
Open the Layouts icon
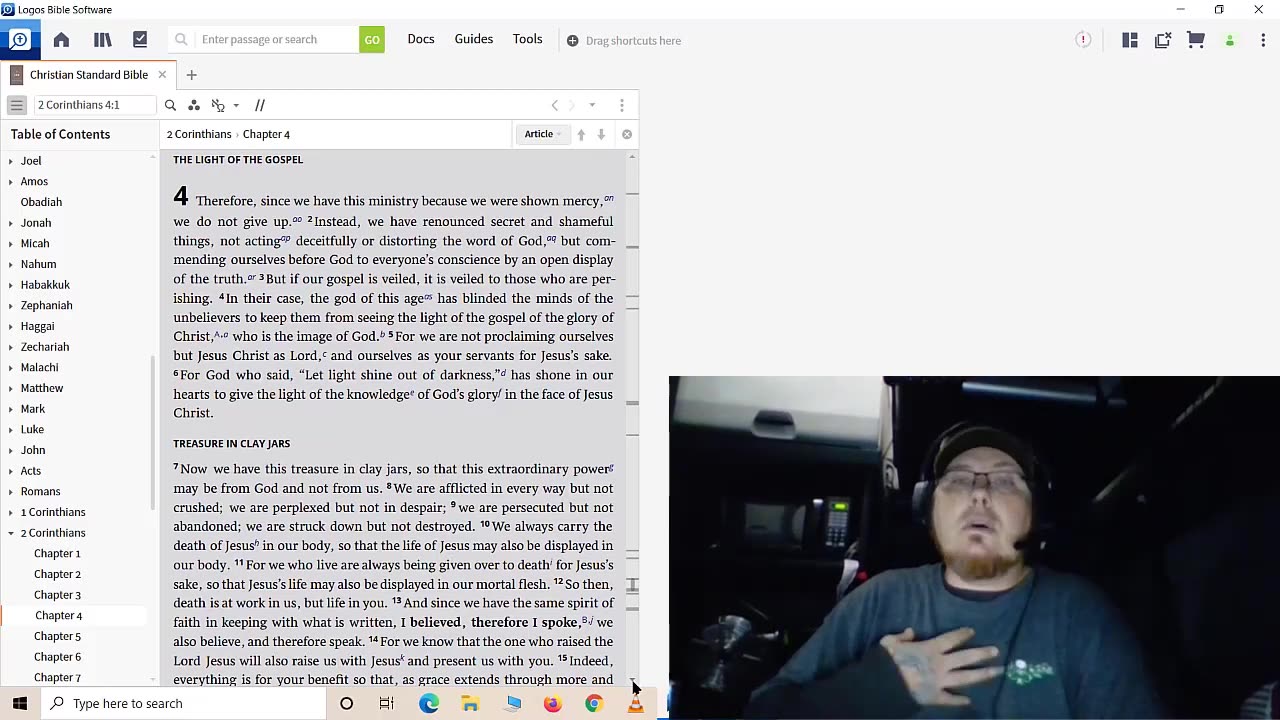pyautogui.click(x=1130, y=40)
